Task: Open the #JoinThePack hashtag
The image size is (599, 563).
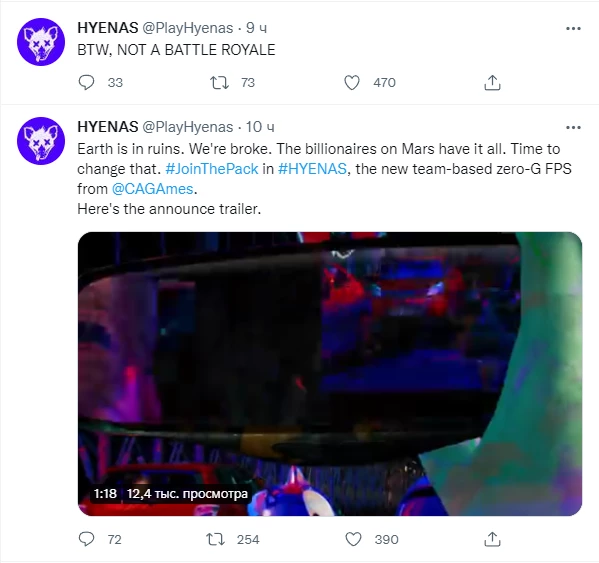Action: coord(212,169)
